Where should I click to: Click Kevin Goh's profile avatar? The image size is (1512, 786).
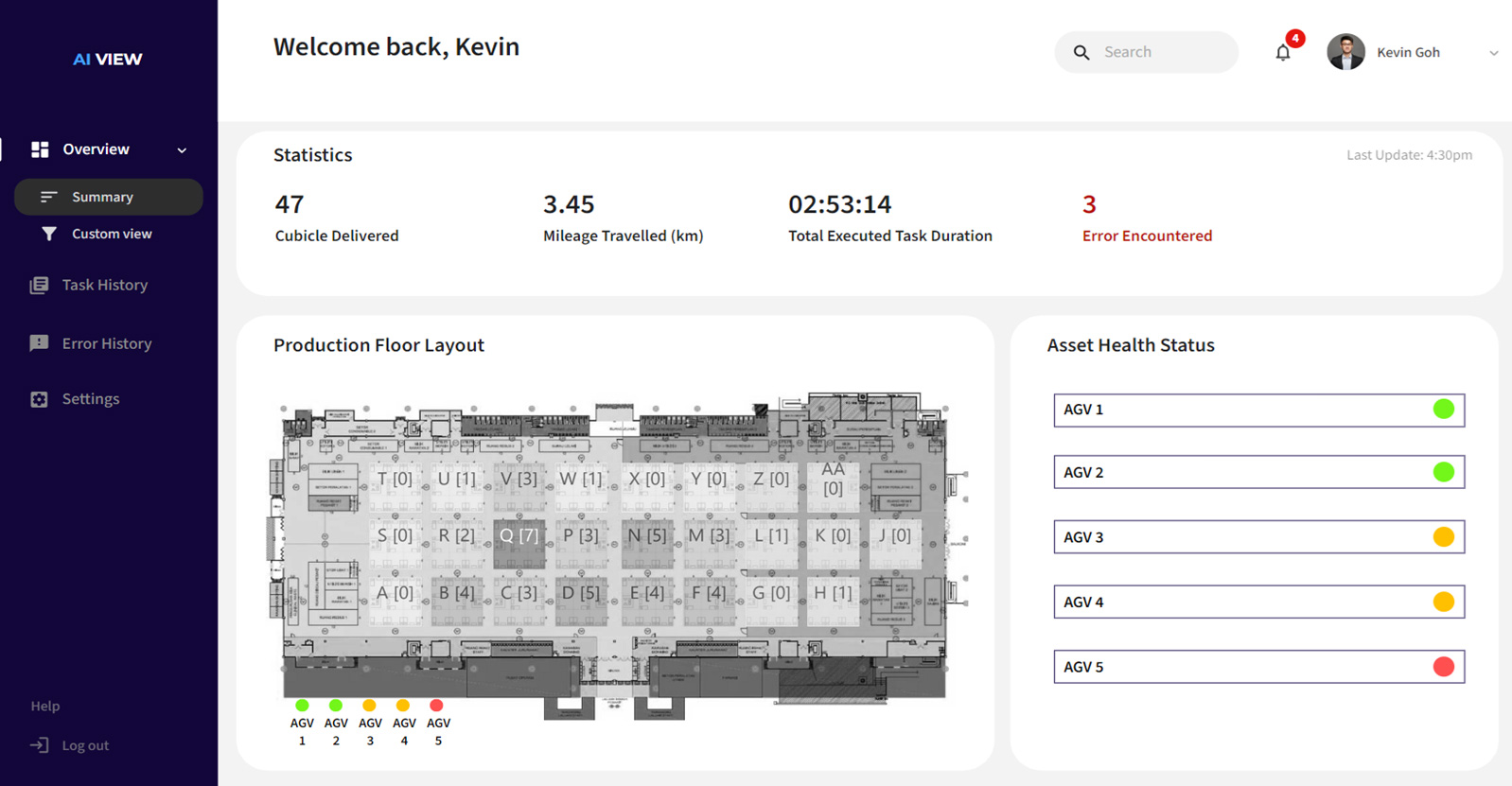click(x=1345, y=52)
